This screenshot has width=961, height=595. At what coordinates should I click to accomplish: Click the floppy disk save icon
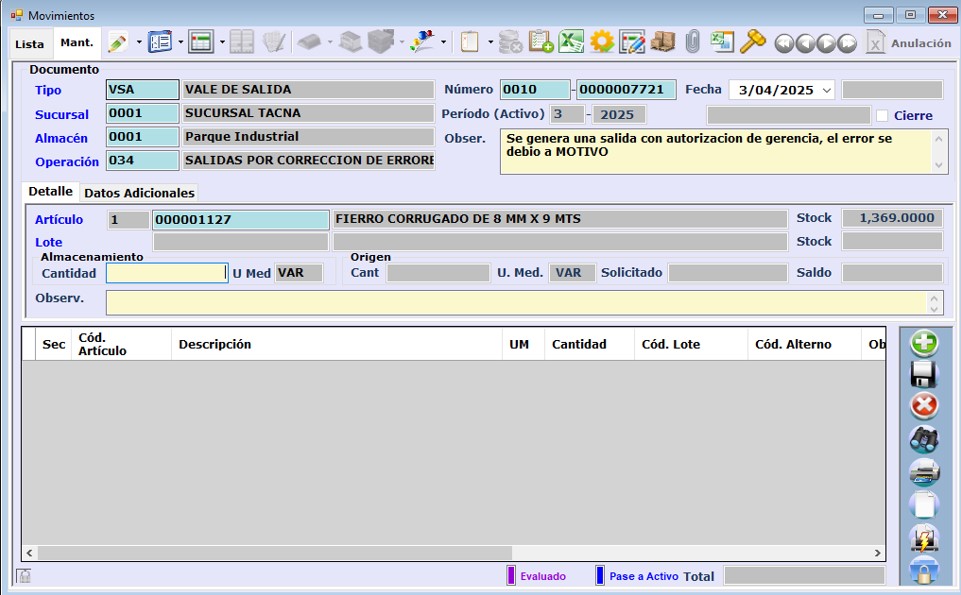(923, 374)
